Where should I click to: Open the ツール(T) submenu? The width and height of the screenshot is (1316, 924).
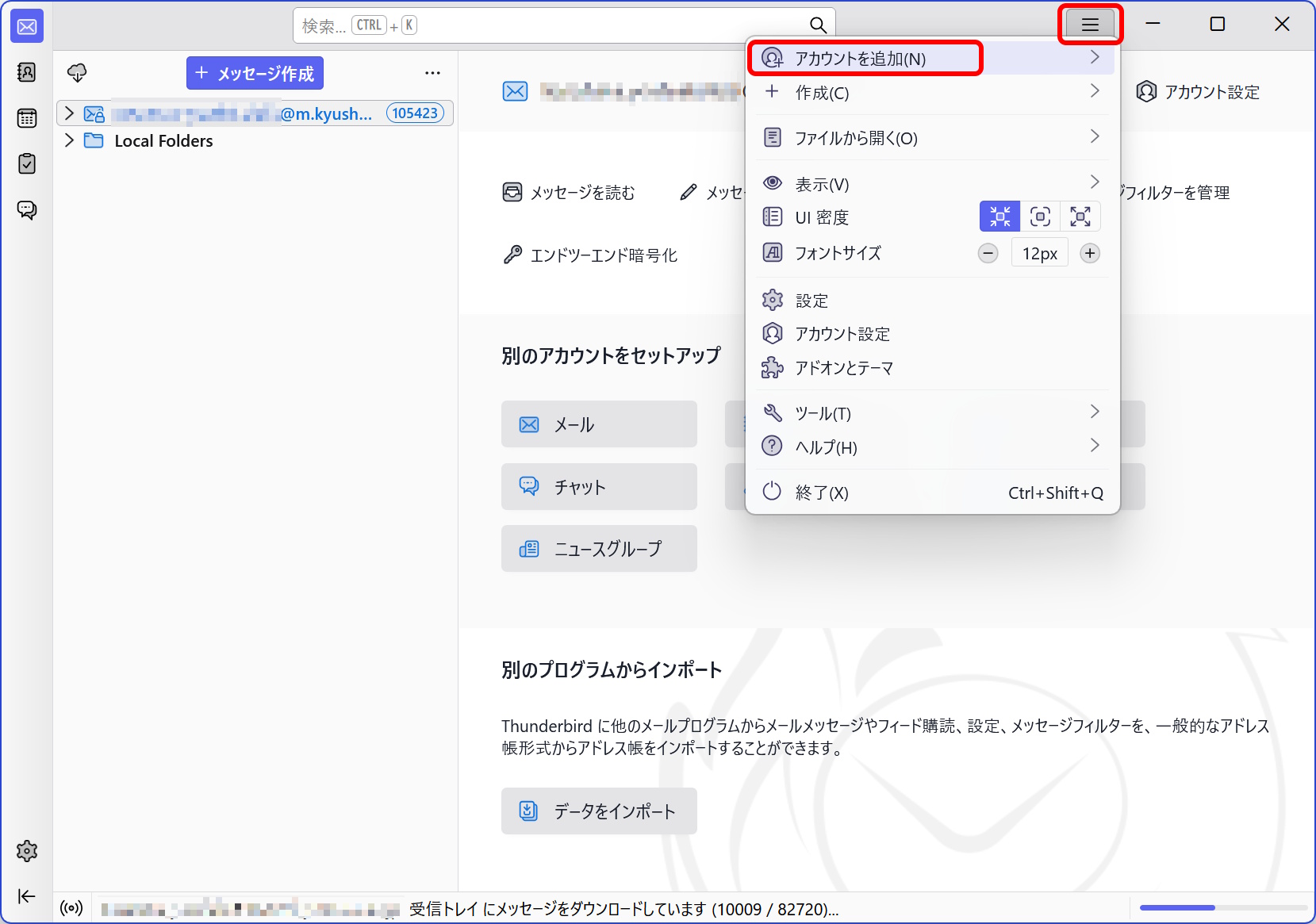click(932, 413)
